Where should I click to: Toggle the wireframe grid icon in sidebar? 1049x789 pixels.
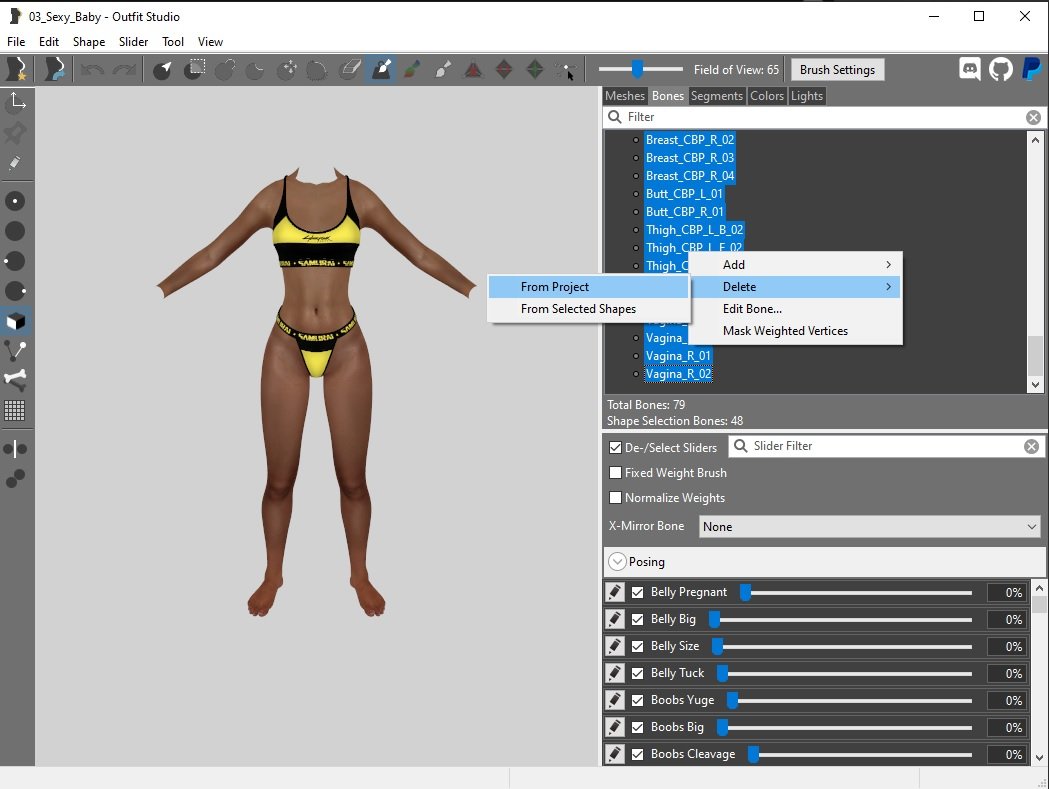click(x=16, y=410)
